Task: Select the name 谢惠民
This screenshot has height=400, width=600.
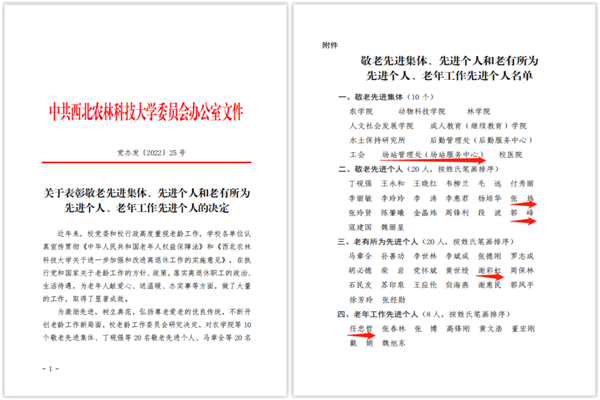Action: point(489,285)
